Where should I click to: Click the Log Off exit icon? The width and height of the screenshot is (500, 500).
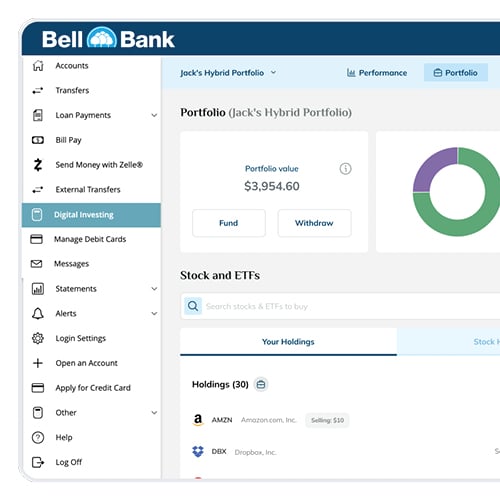[38, 462]
